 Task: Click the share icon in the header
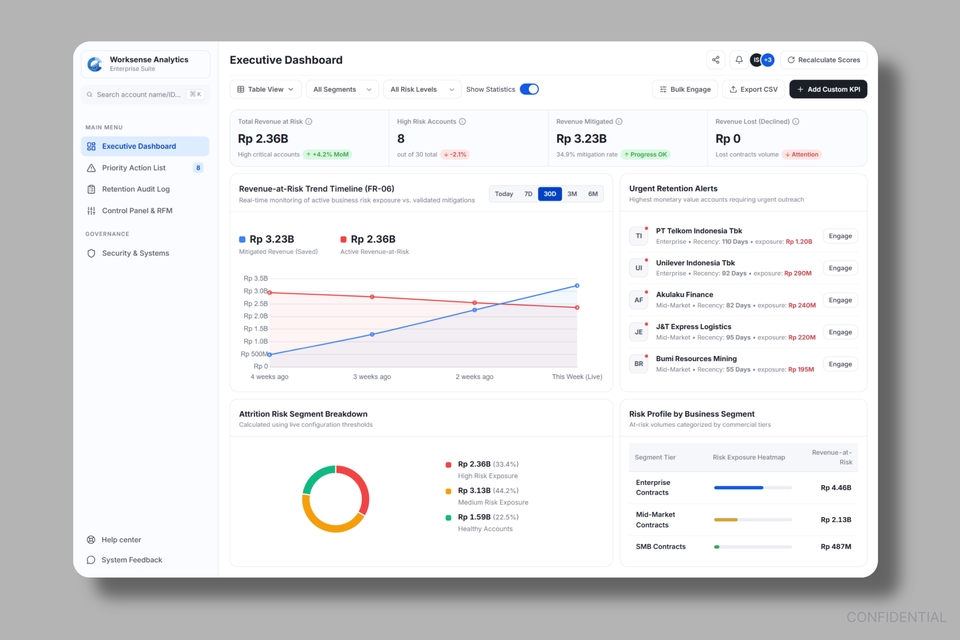(715, 60)
